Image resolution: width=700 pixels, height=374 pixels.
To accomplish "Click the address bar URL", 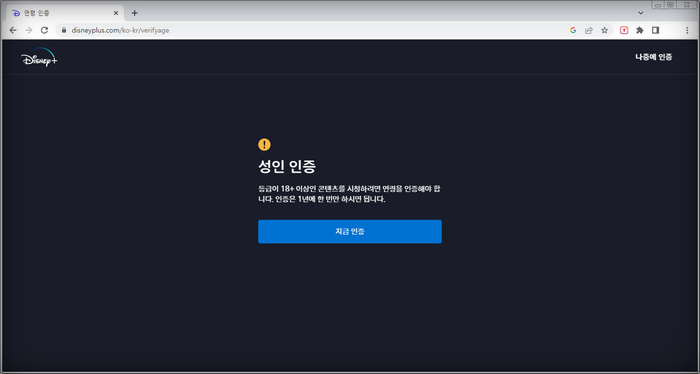I will 120,30.
